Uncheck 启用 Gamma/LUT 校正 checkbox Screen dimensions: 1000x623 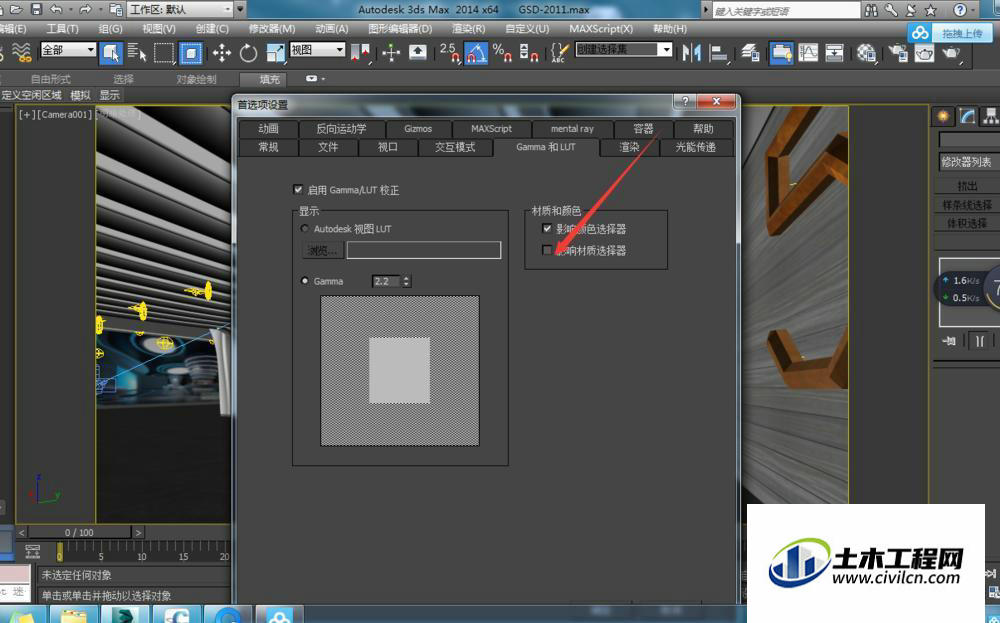pyautogui.click(x=298, y=189)
